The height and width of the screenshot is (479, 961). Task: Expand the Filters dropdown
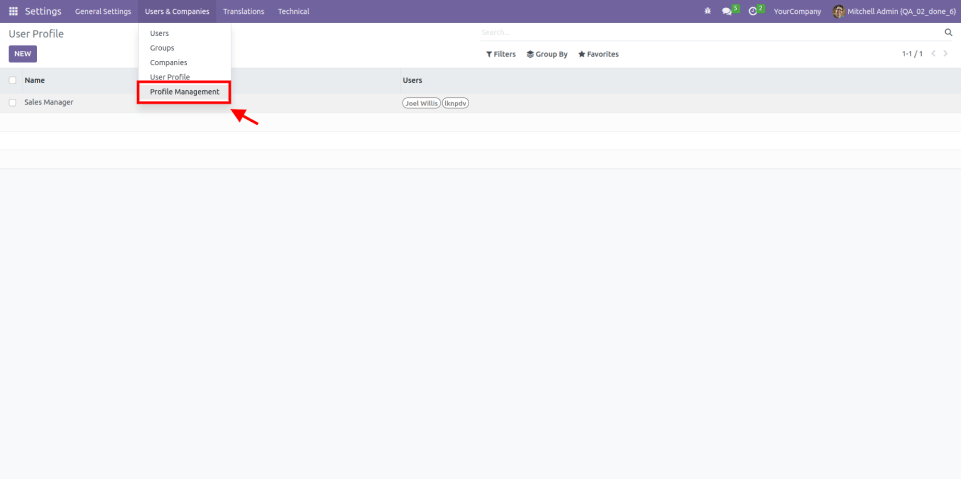[500, 54]
